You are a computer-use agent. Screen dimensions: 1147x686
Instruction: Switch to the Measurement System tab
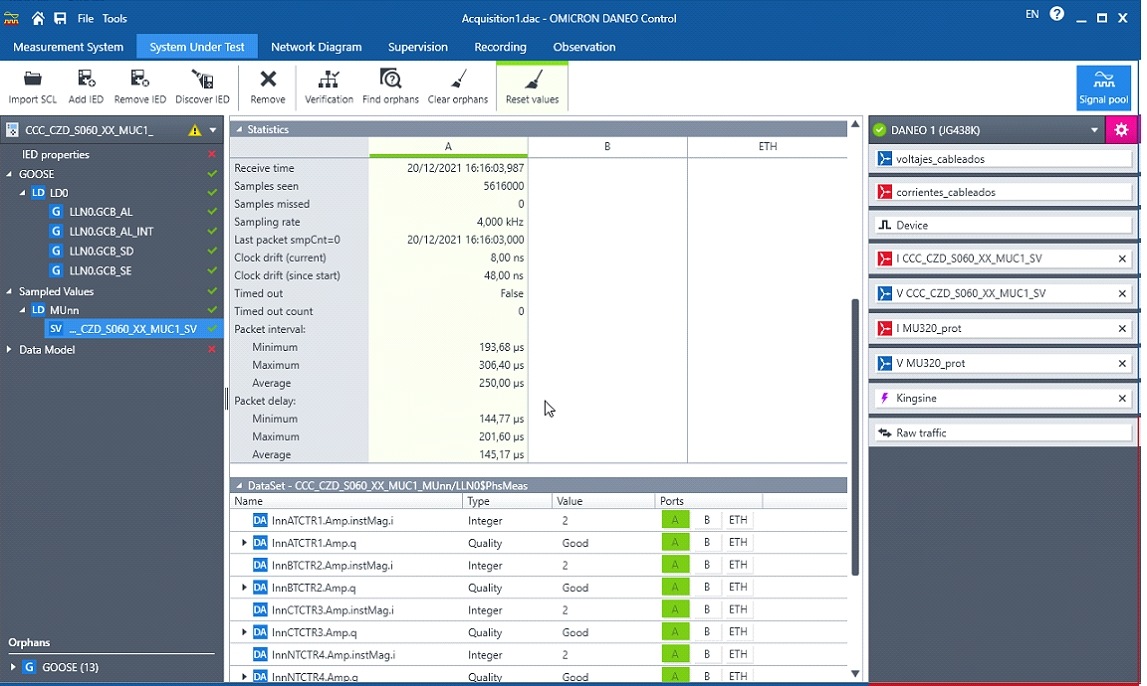(x=68, y=47)
